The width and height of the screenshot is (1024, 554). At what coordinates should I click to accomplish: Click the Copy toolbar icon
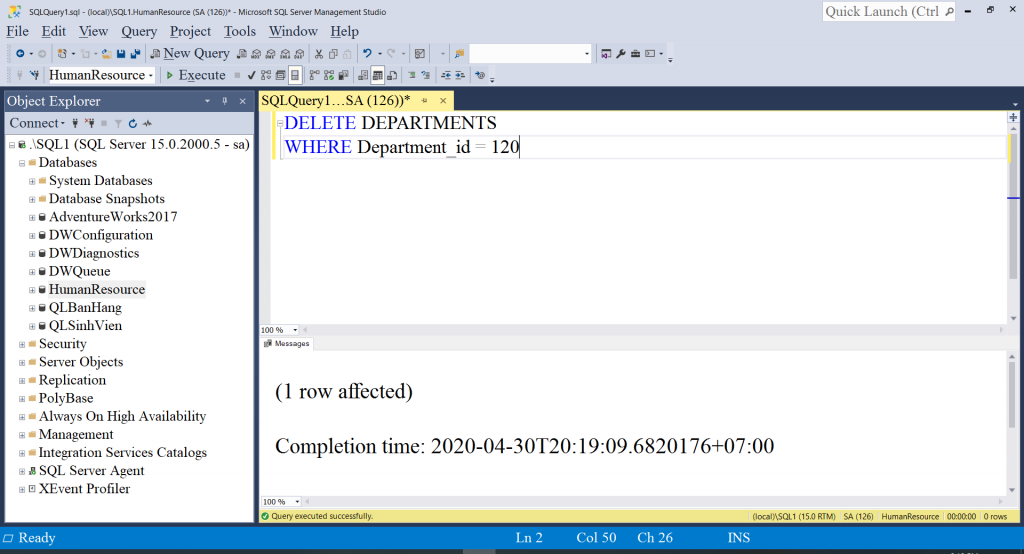tap(333, 54)
